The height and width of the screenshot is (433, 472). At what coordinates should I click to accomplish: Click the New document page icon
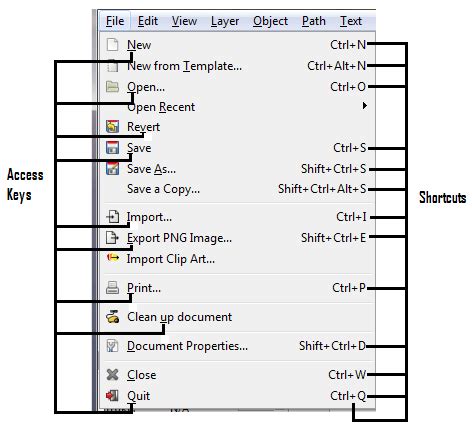point(112,44)
